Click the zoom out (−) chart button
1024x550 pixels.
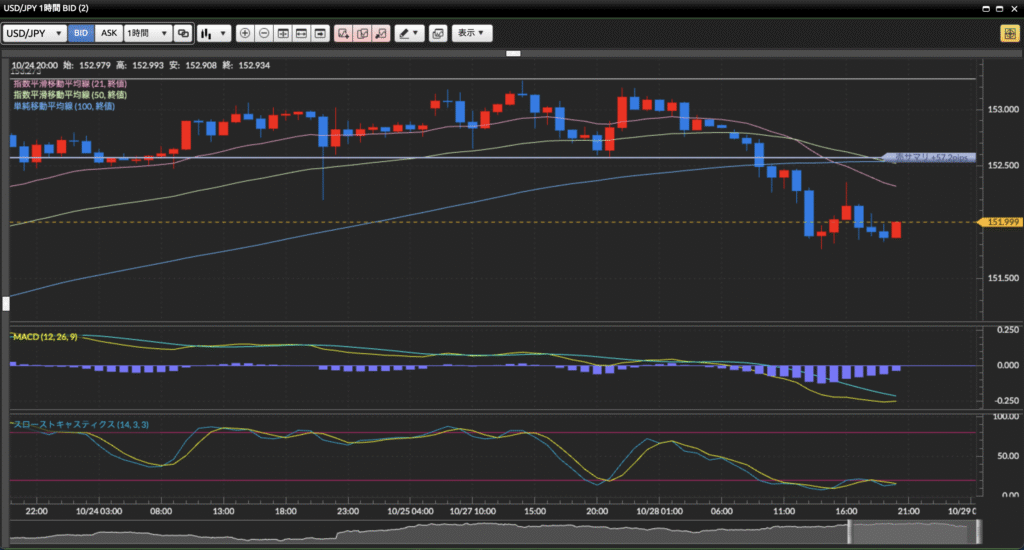[x=264, y=33]
